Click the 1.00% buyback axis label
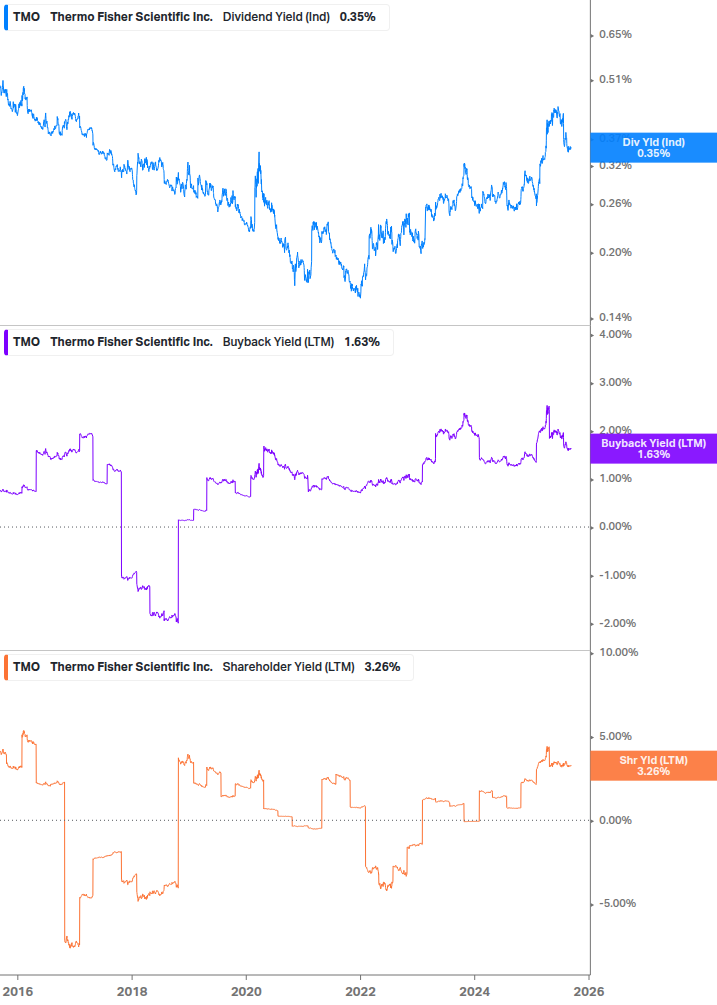This screenshot has width=717, height=1005. point(615,479)
